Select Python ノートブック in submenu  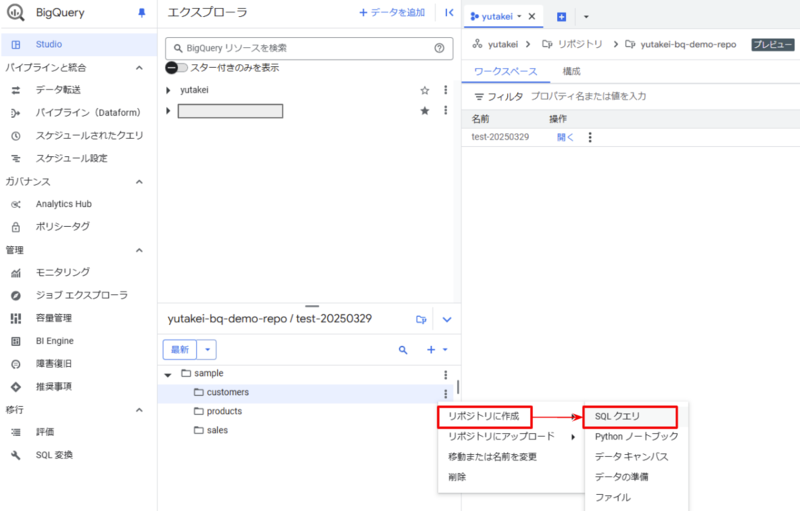click(x=636, y=437)
